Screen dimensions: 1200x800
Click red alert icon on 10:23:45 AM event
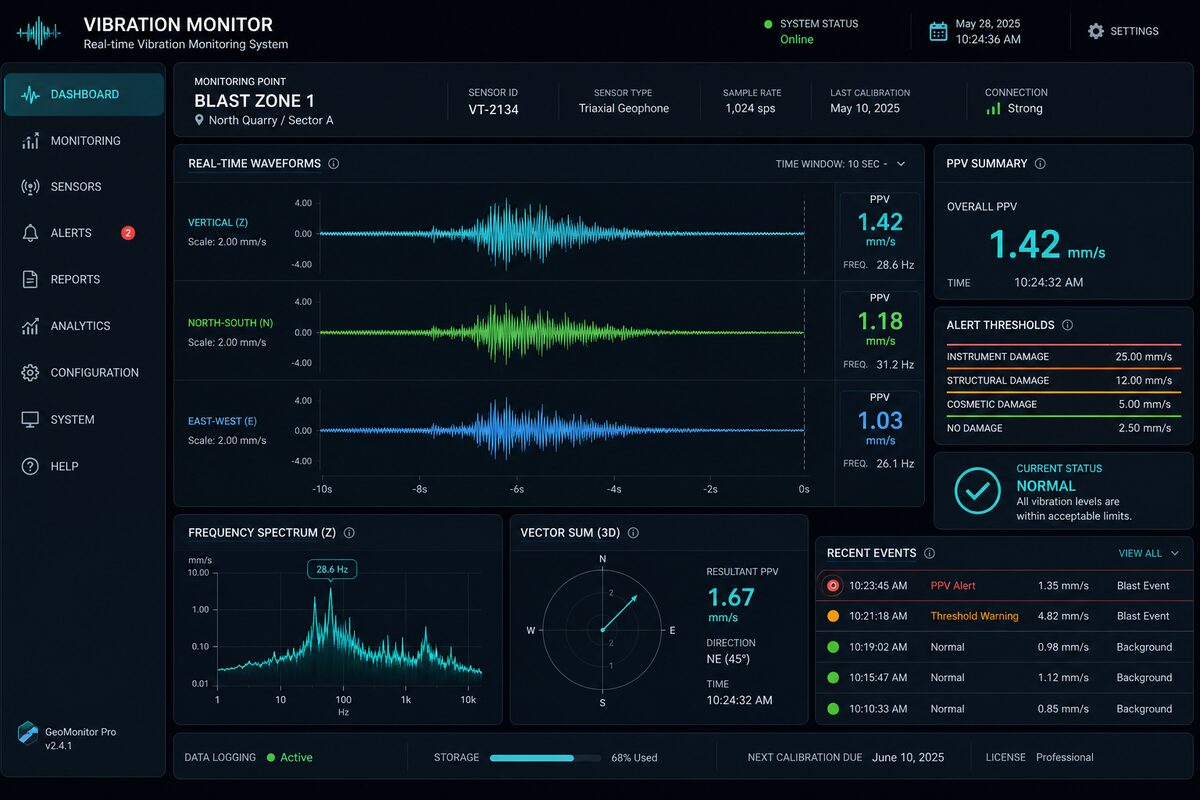(x=832, y=585)
